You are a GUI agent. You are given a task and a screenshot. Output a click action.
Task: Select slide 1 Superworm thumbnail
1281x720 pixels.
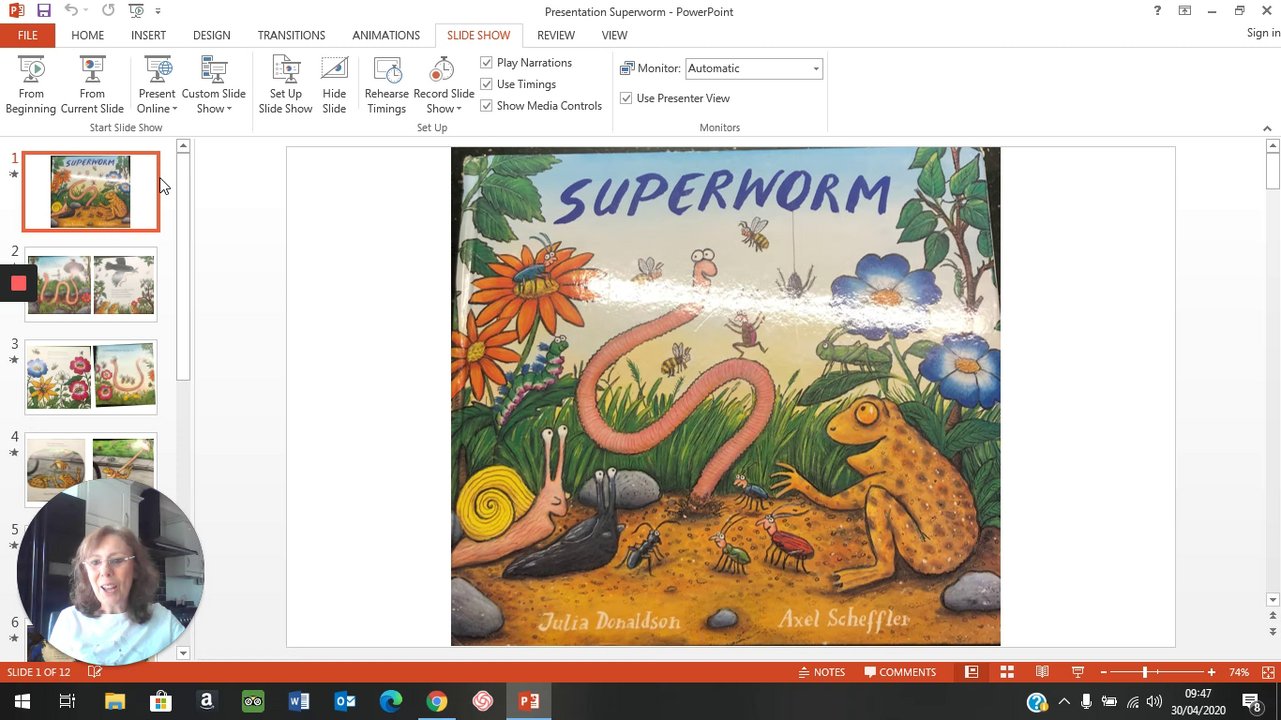click(91, 191)
